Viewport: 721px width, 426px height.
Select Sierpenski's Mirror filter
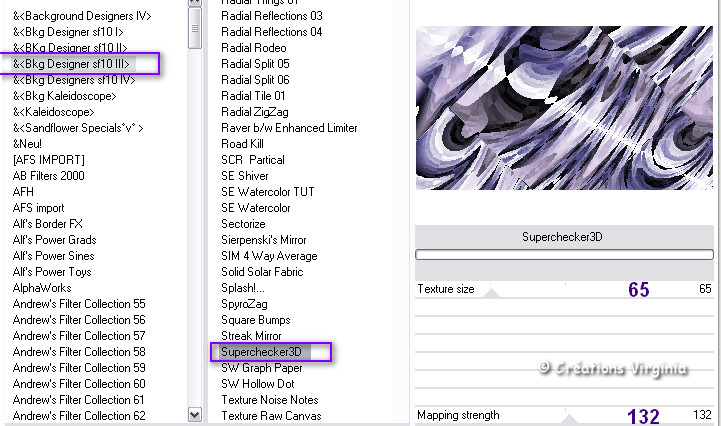pyautogui.click(x=265, y=240)
